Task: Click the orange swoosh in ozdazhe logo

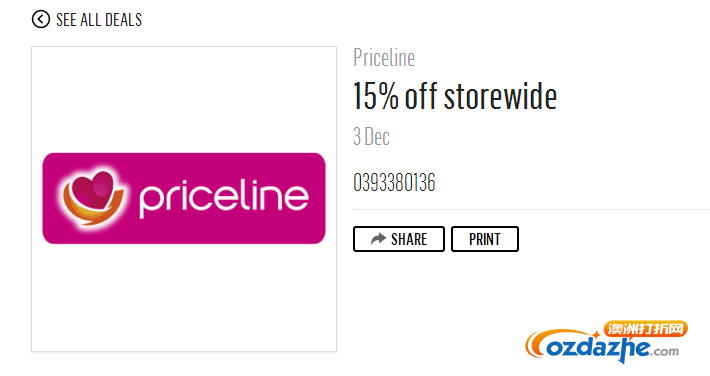Action: coord(539,344)
